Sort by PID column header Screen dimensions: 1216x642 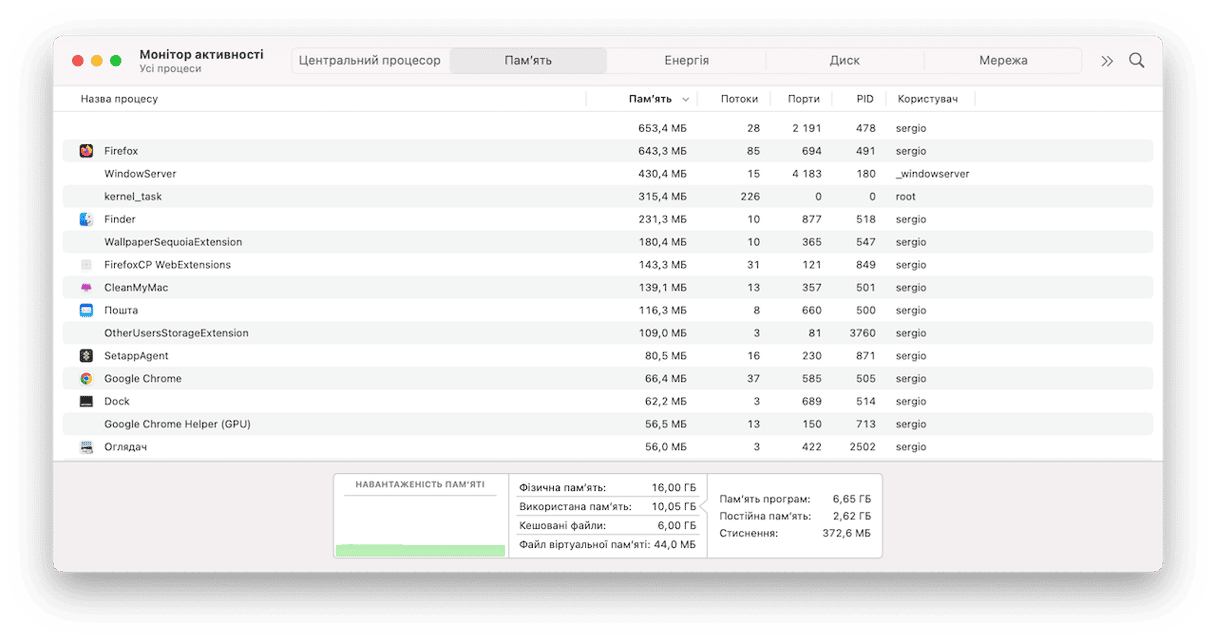[865, 99]
